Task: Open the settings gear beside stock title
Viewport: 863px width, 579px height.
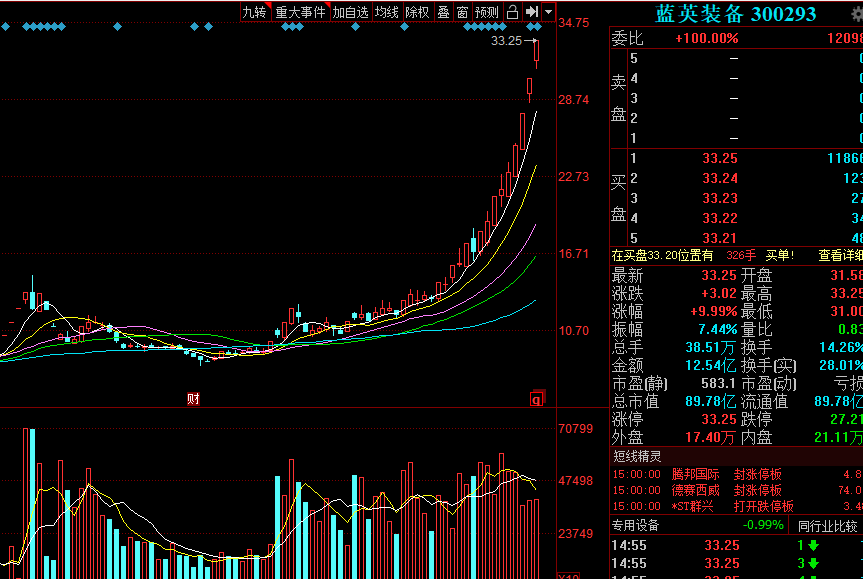Action: coord(855,13)
